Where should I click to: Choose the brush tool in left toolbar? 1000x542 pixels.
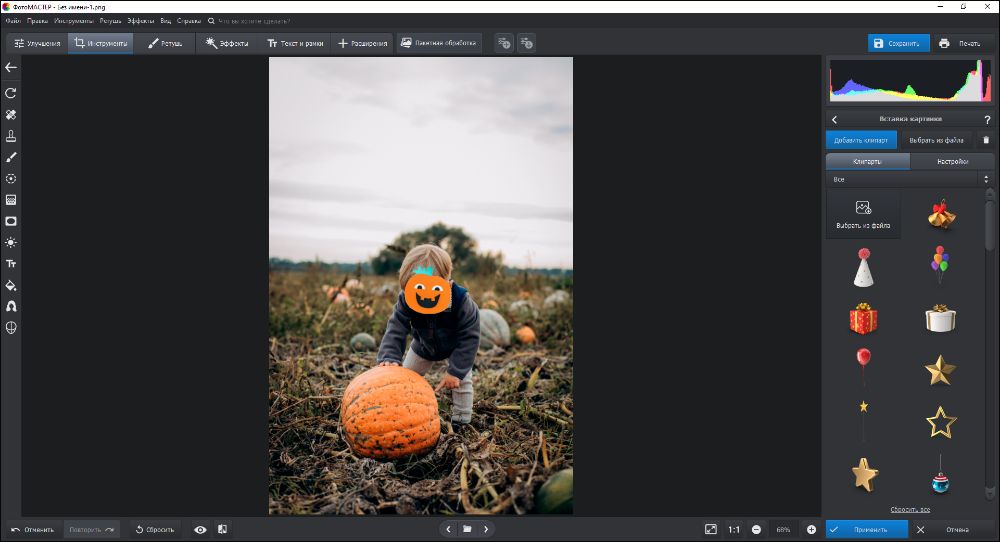click(11, 157)
